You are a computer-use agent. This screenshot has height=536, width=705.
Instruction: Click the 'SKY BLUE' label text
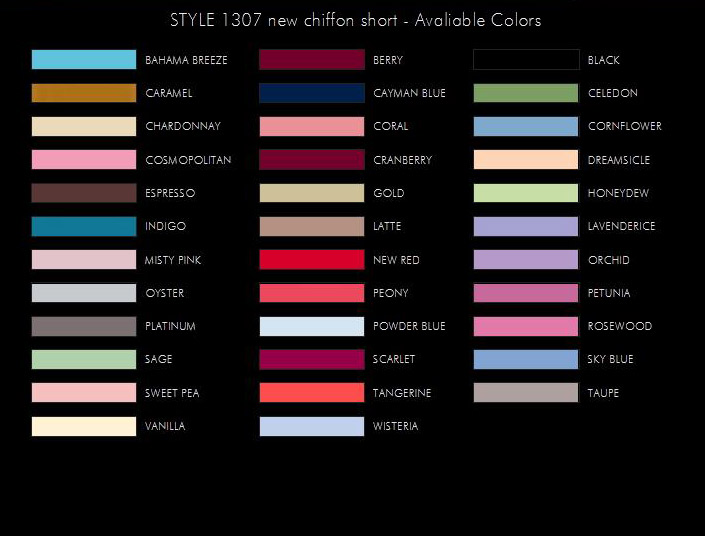(x=610, y=359)
